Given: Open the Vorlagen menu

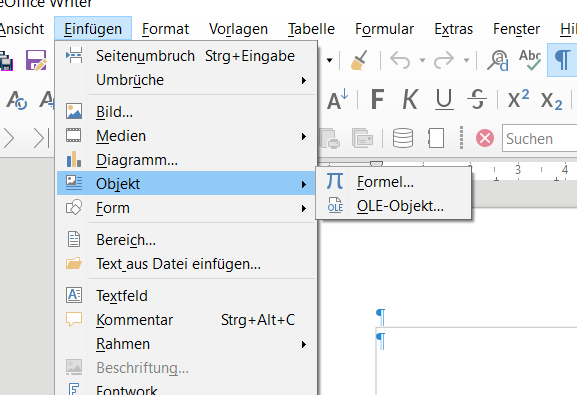Looking at the screenshot, I should pos(238,29).
